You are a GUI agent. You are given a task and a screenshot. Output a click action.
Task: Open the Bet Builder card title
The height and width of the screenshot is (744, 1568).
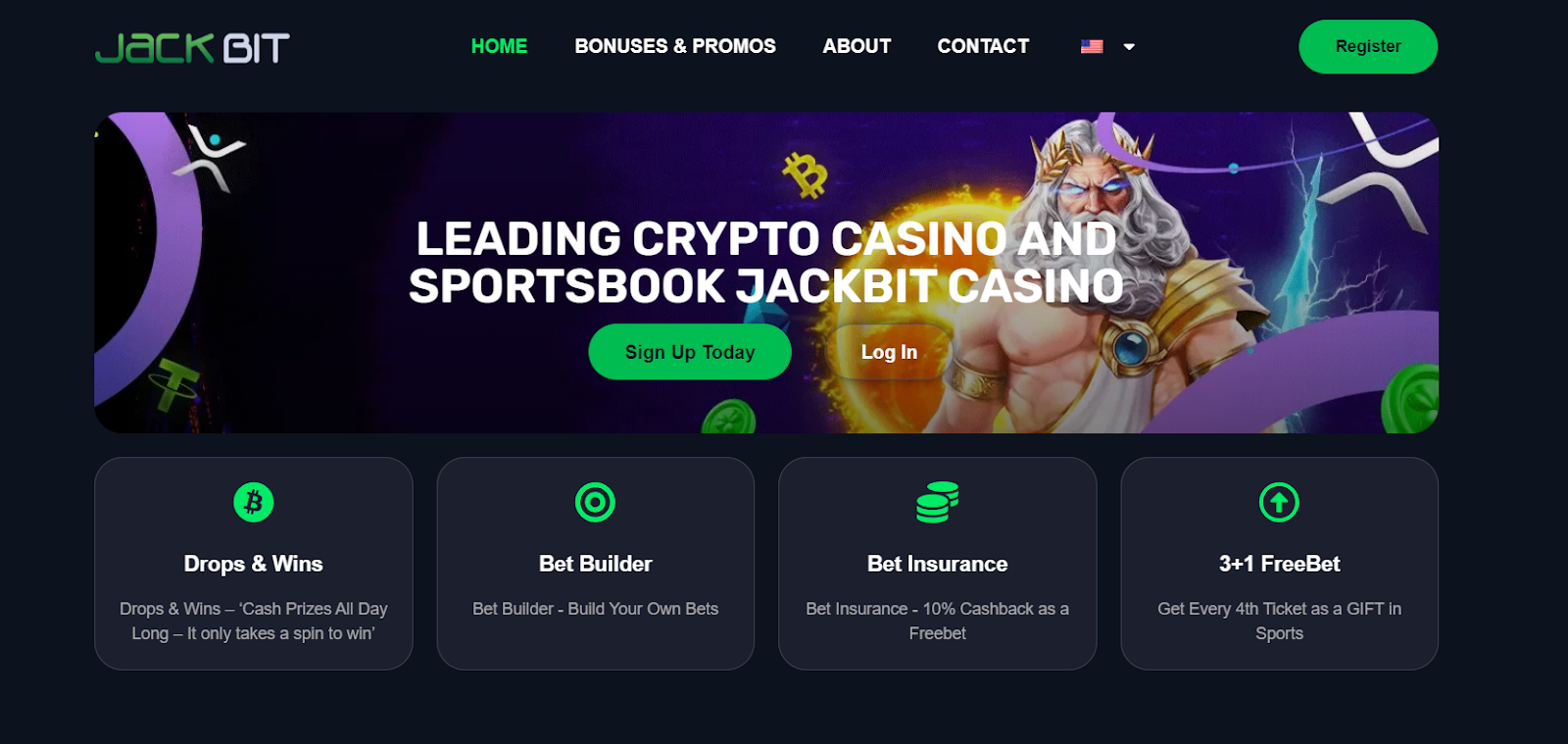[595, 564]
